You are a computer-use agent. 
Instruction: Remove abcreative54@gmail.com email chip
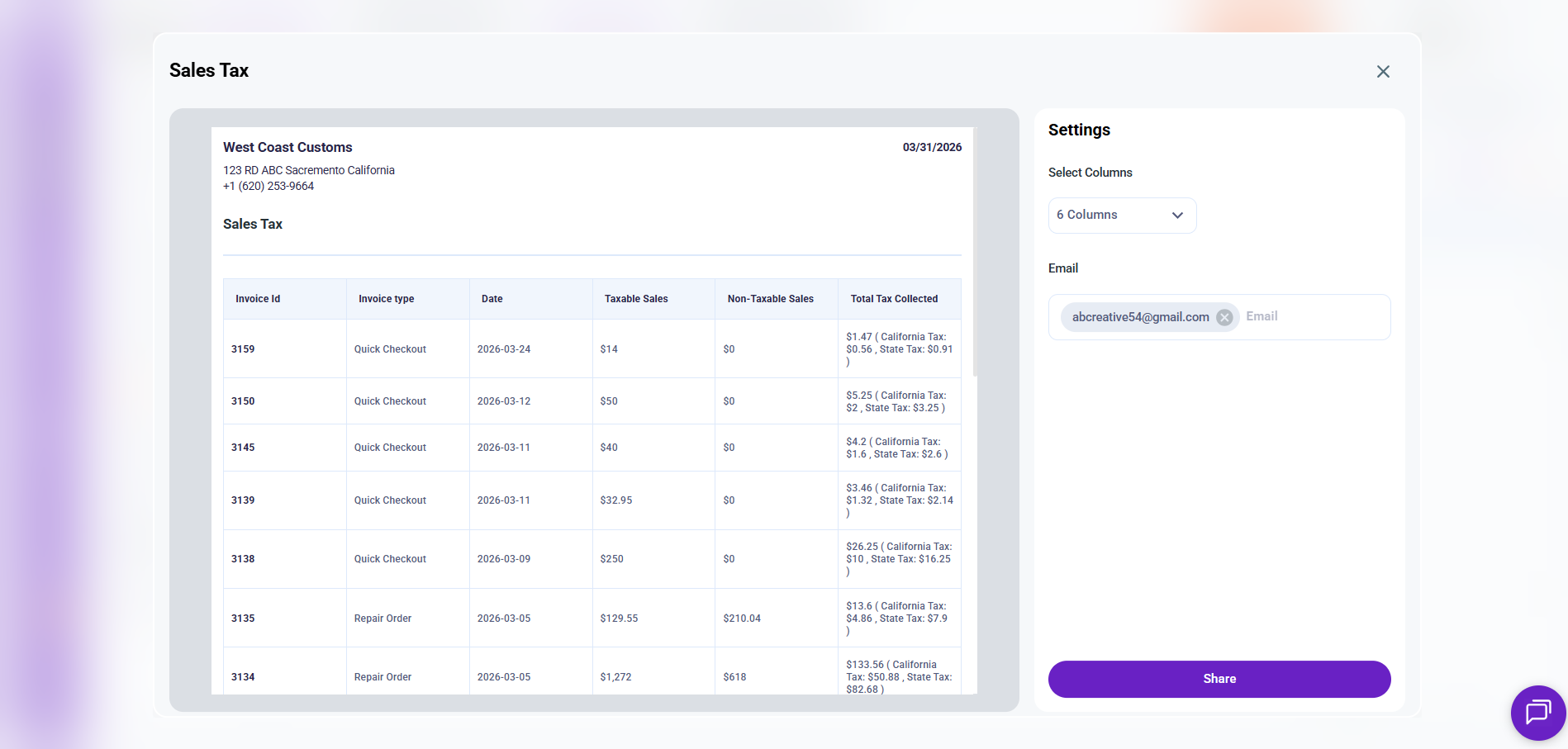(x=1224, y=318)
